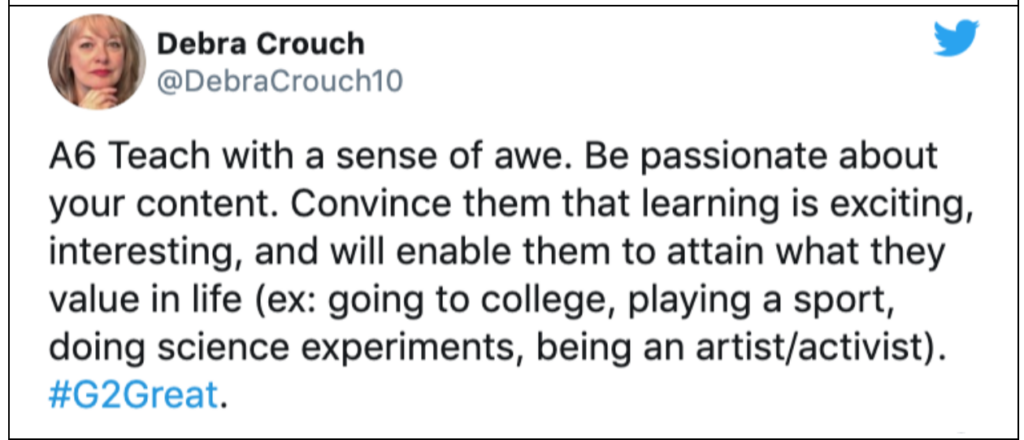Visit the @DebraCrouch10 handle

coord(280,82)
